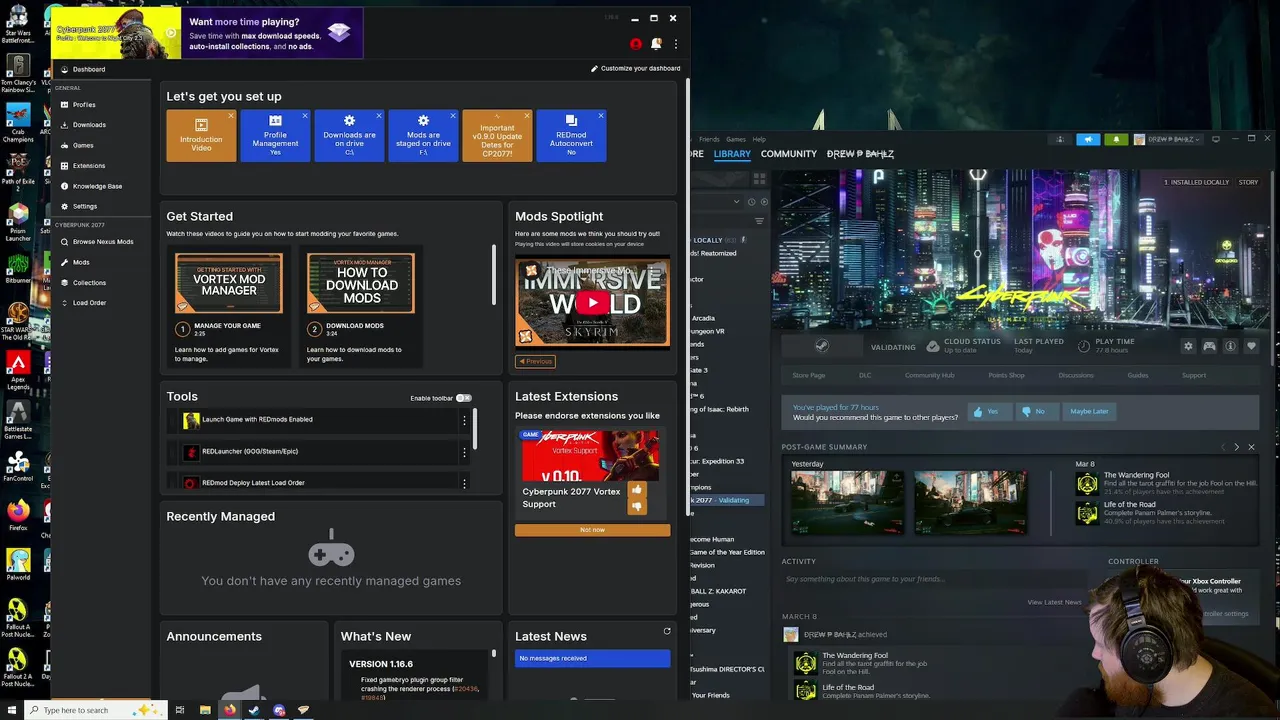Click thumbs down on Vortex Support extension

tap(637, 507)
